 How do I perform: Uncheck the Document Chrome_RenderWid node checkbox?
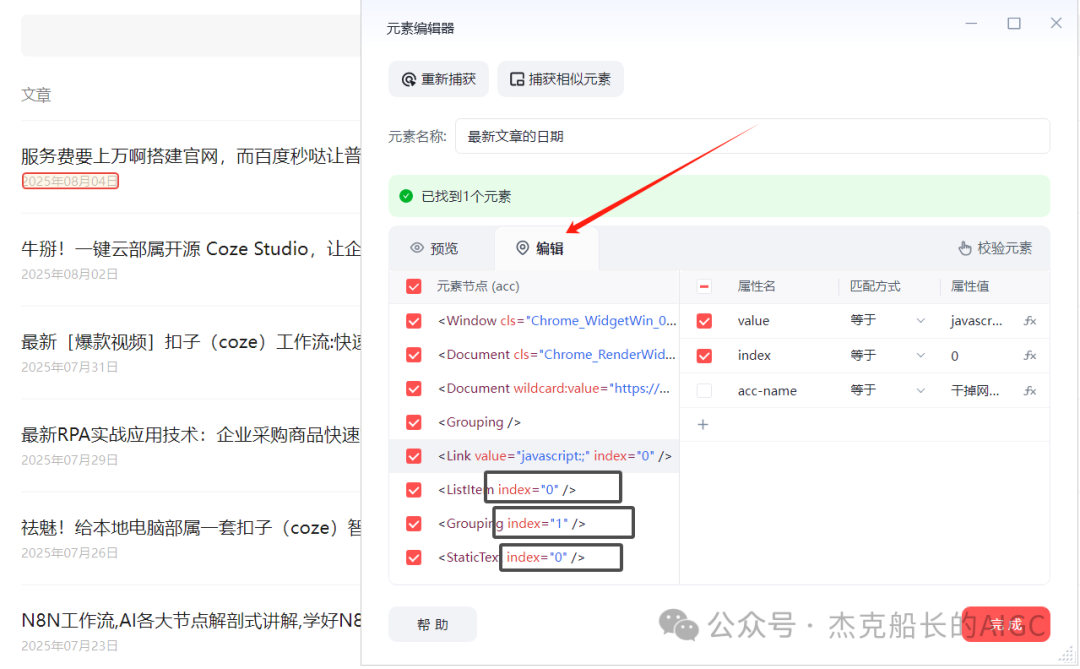[413, 355]
